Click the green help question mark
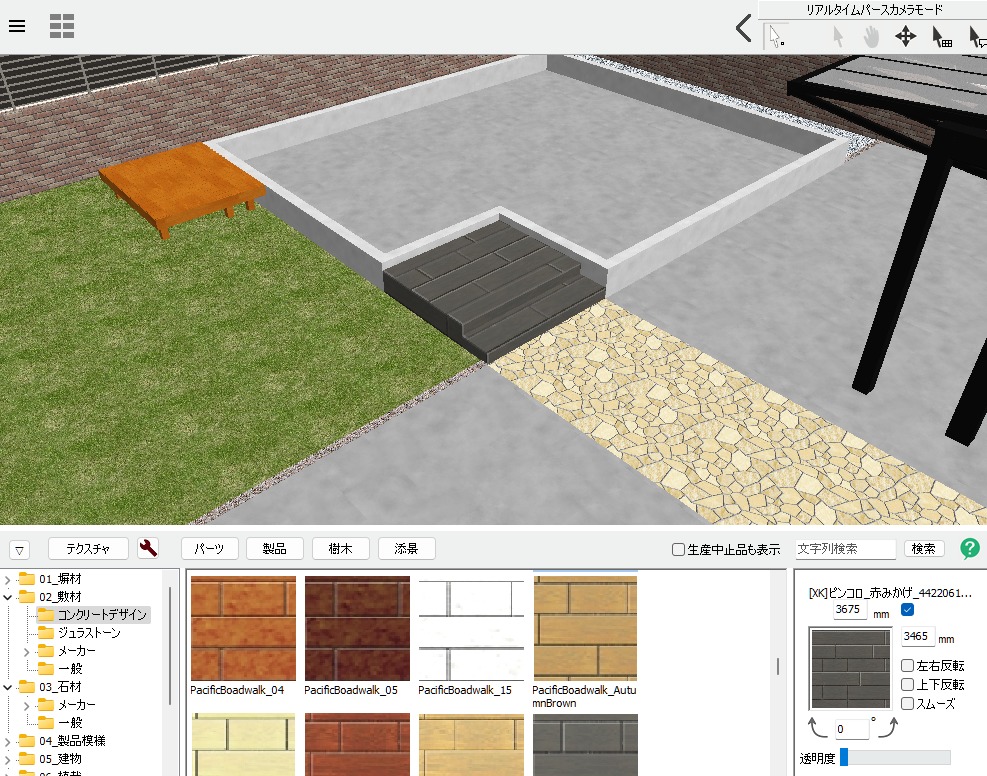The height and width of the screenshot is (776, 987). [x=969, y=548]
